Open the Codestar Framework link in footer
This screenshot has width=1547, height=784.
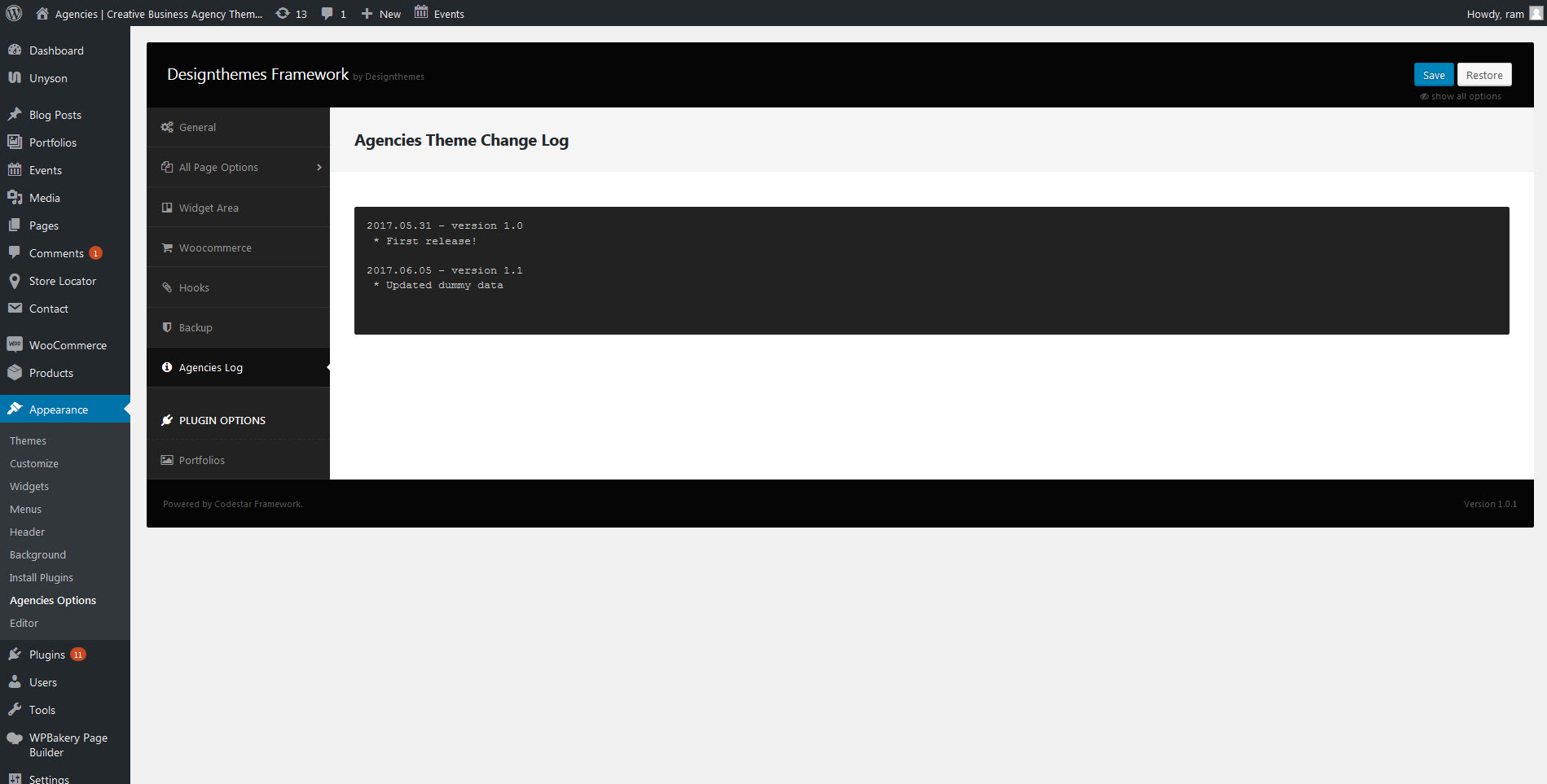pos(257,503)
